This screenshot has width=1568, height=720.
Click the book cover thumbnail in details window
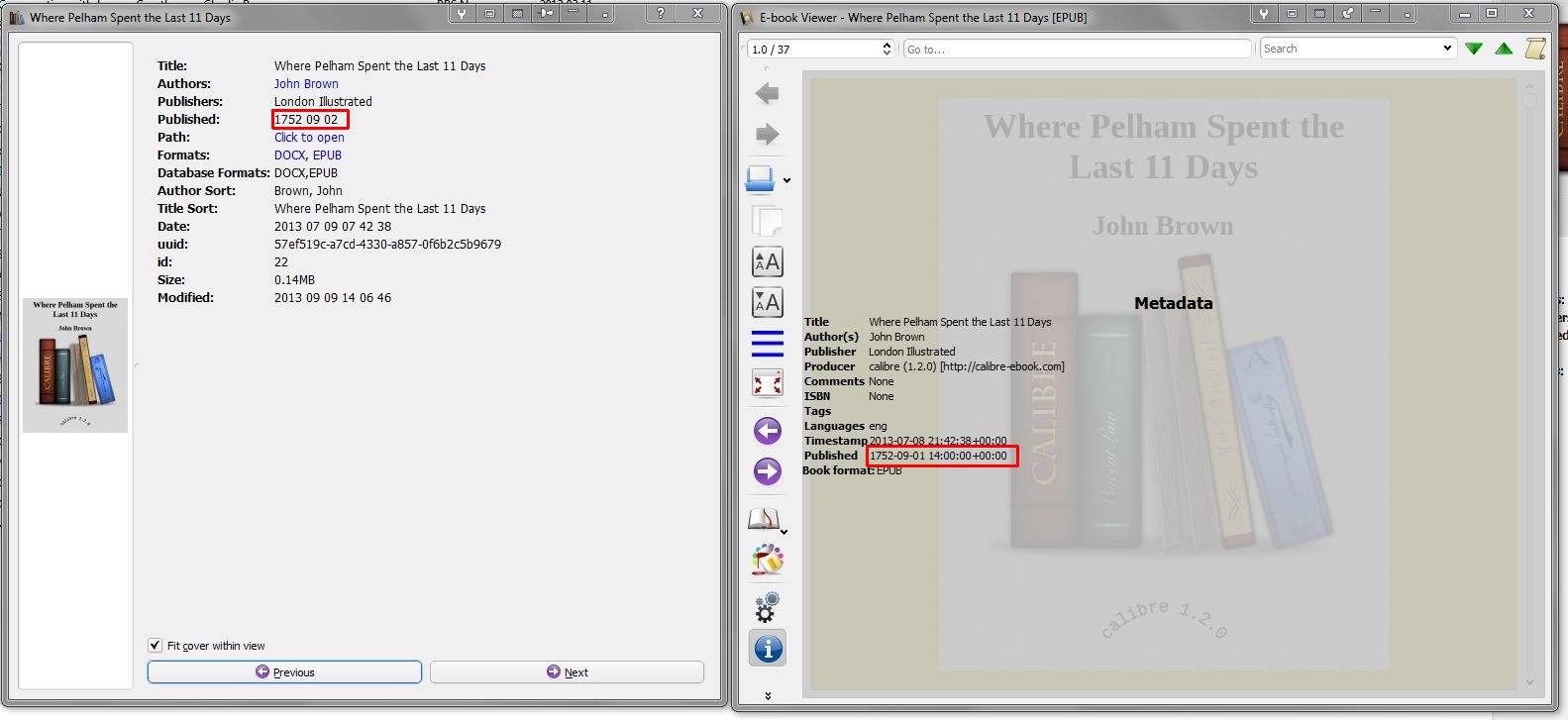click(x=75, y=365)
